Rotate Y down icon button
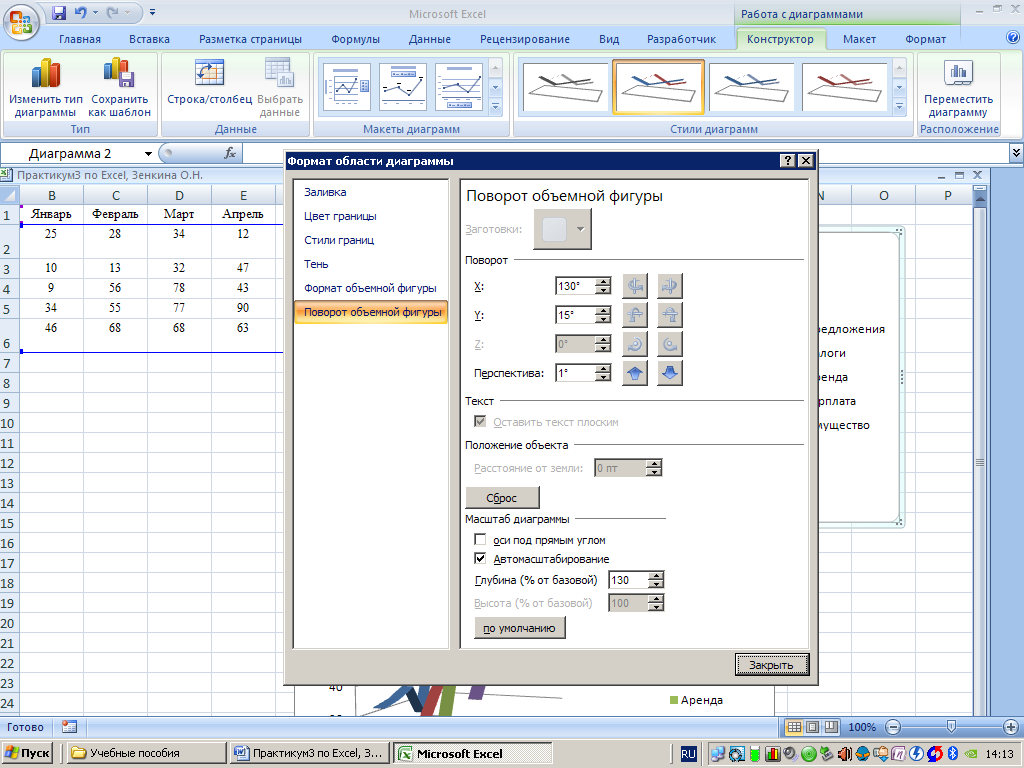 click(x=670, y=315)
